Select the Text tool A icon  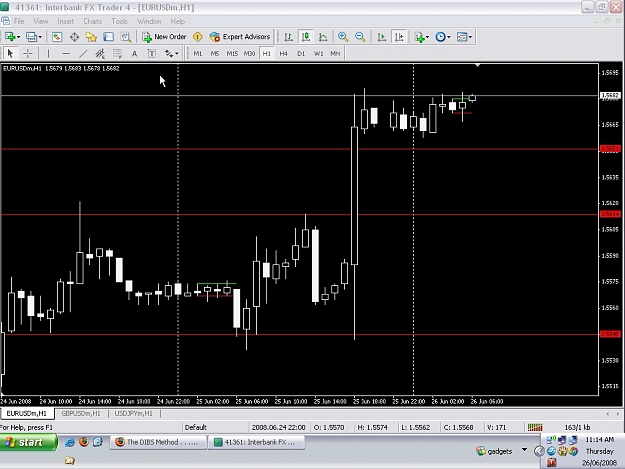tap(134, 53)
